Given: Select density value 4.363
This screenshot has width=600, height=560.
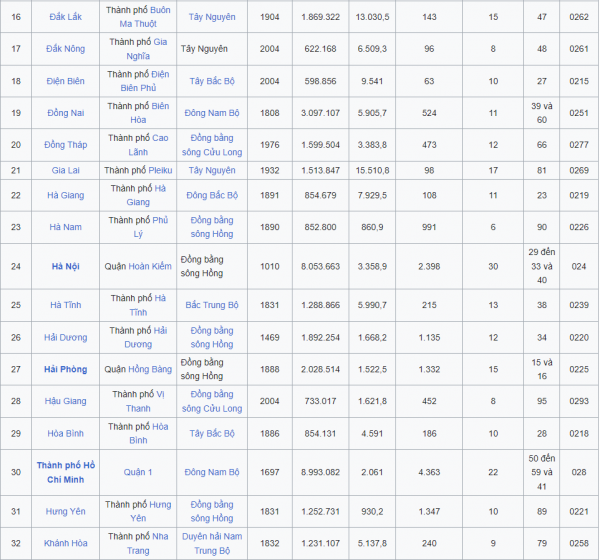Looking at the screenshot, I should [x=429, y=472].
